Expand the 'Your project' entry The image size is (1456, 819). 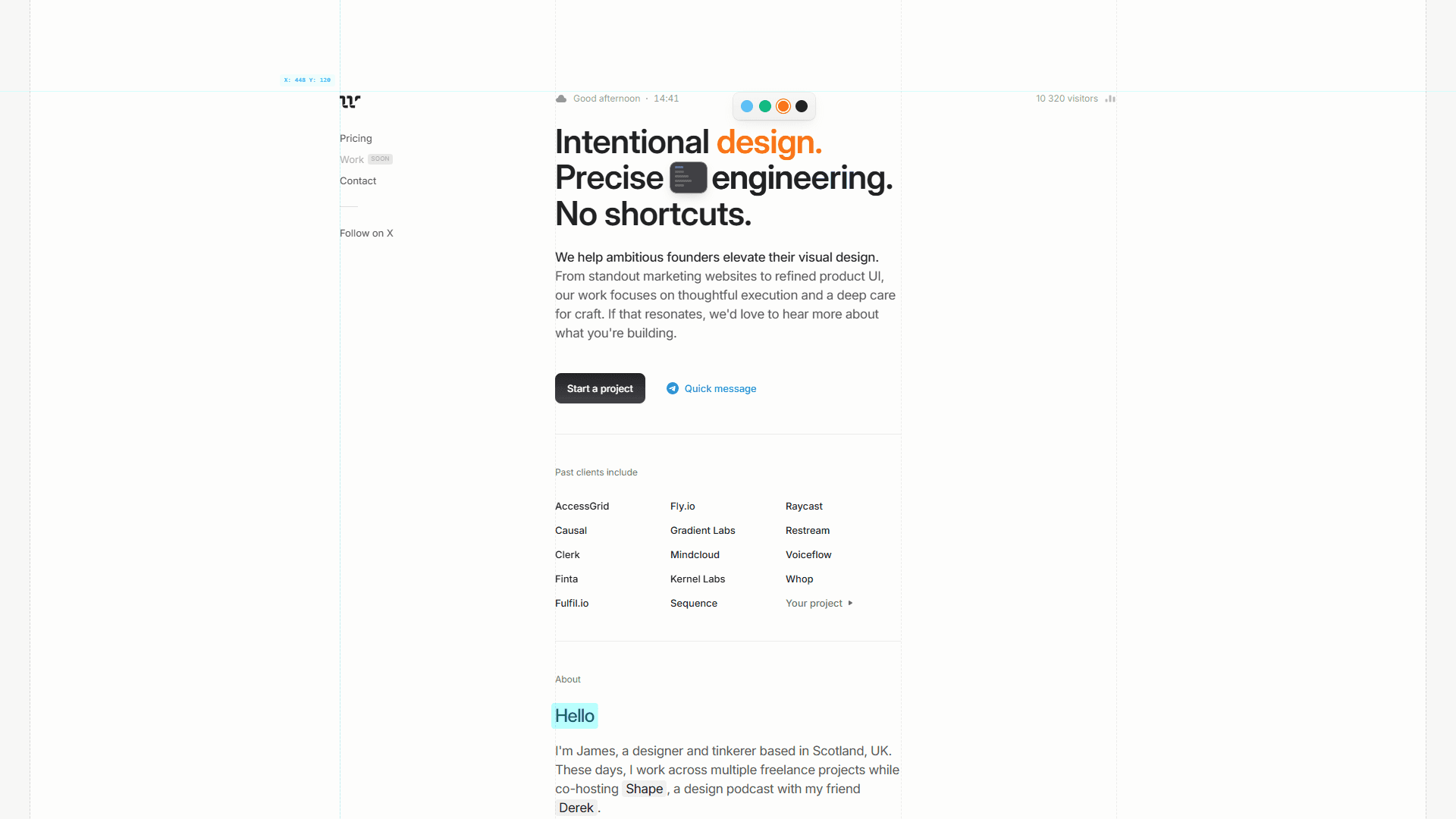pos(814,603)
